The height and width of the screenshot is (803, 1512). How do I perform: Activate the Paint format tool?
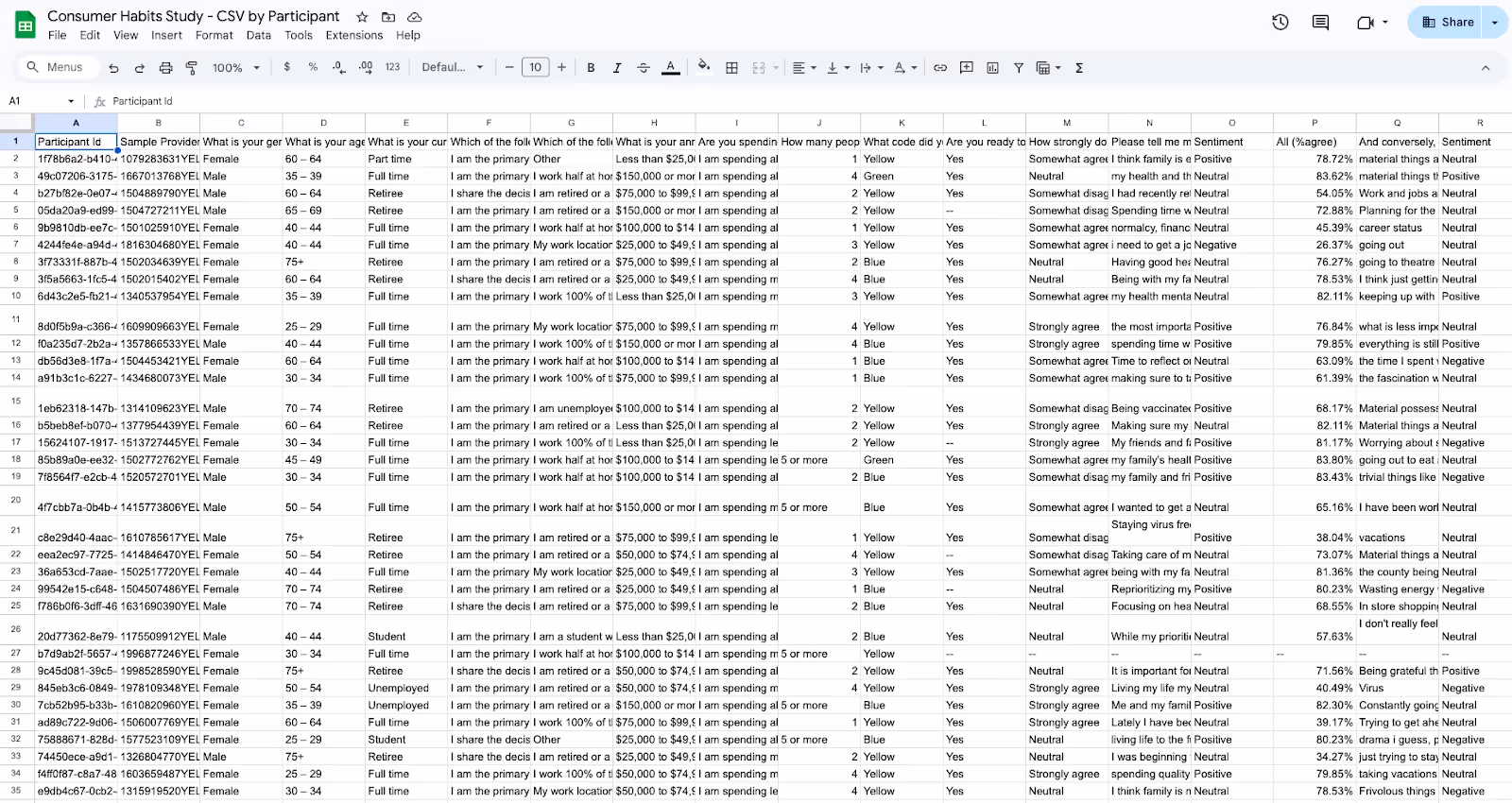[x=191, y=68]
